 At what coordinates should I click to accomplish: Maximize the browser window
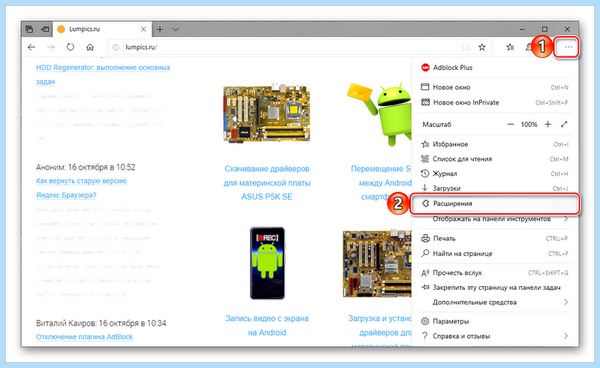pos(545,29)
